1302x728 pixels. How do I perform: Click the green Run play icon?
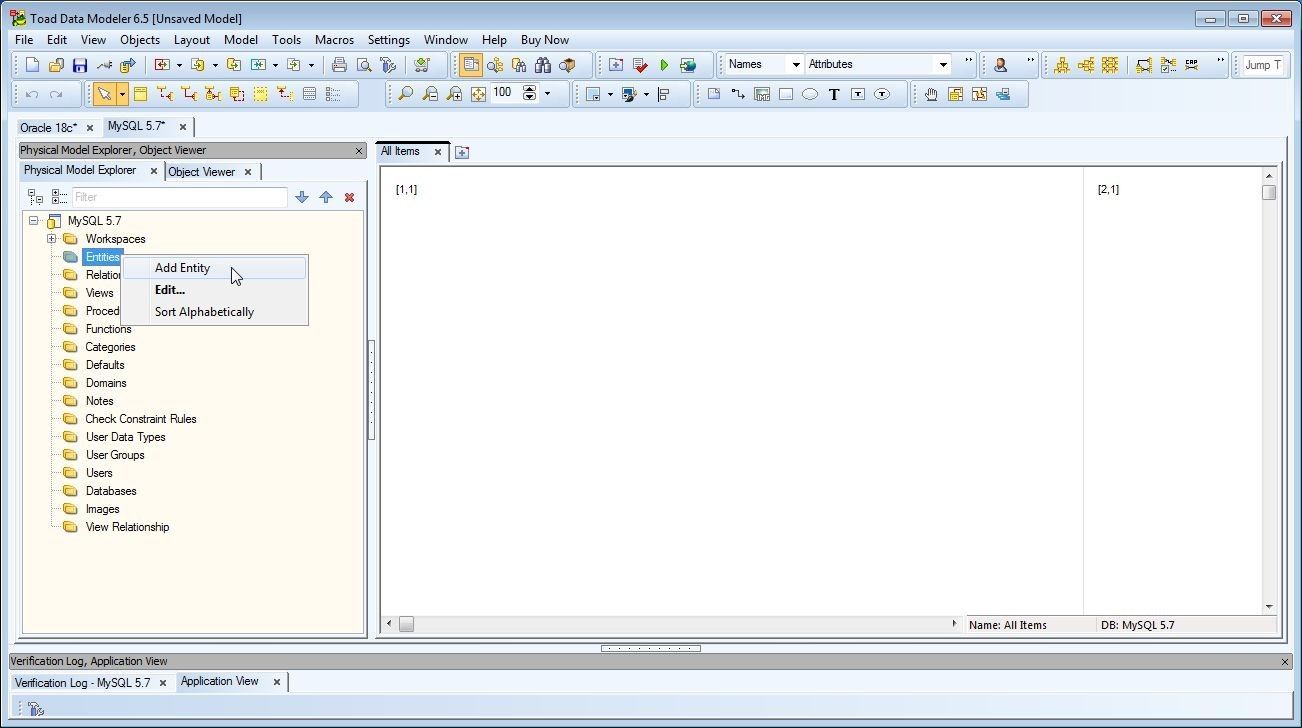pyautogui.click(x=664, y=65)
